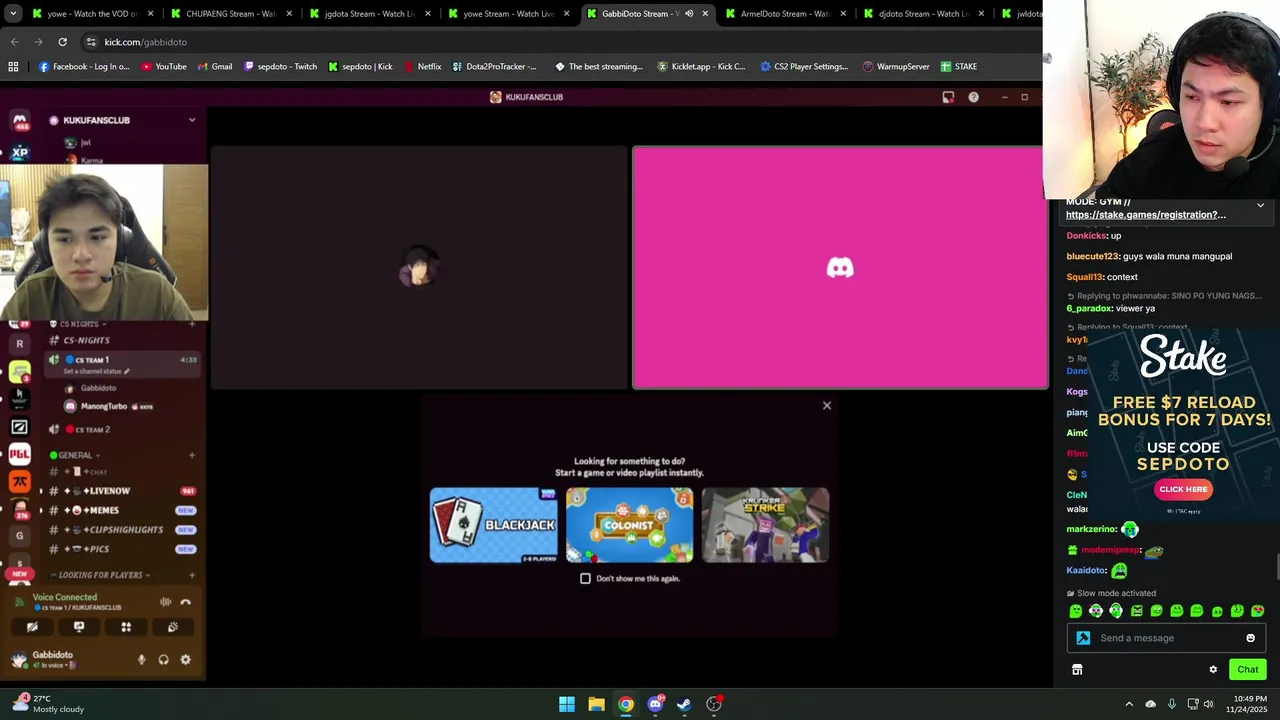Open Discord direct messages home icon
The image size is (1280, 720).
click(x=19, y=120)
